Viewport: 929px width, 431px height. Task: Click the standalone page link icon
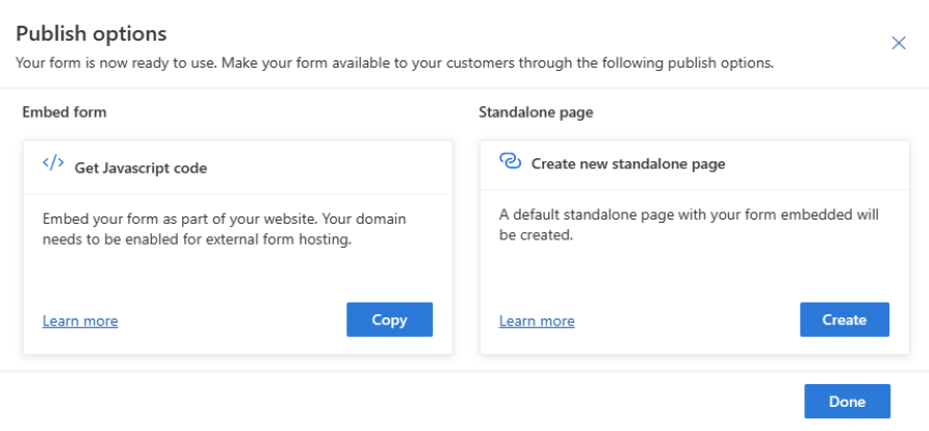[510, 163]
